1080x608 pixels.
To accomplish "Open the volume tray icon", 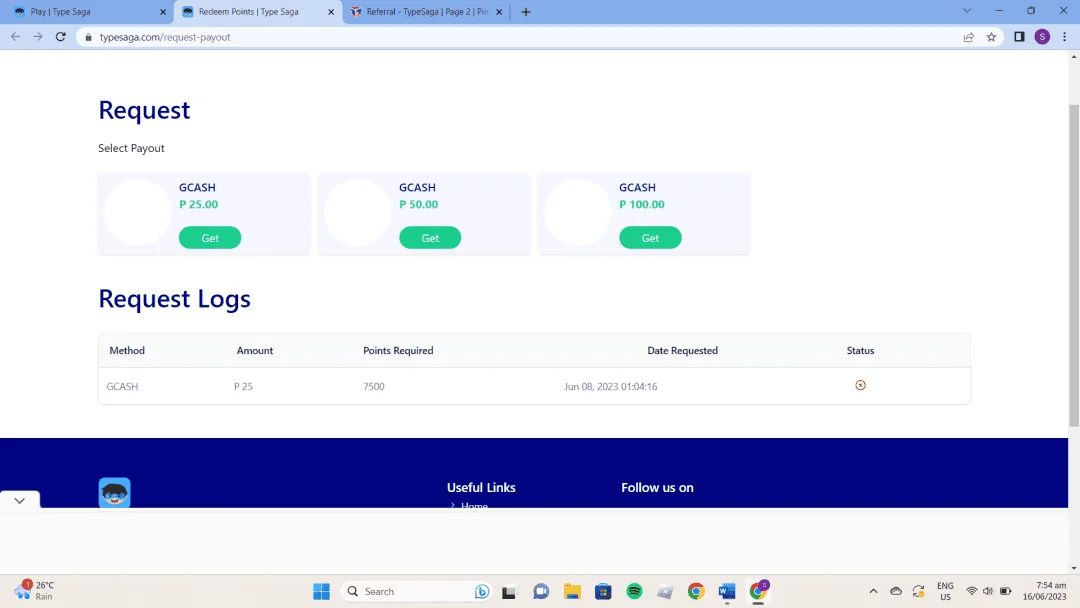I will (x=988, y=591).
